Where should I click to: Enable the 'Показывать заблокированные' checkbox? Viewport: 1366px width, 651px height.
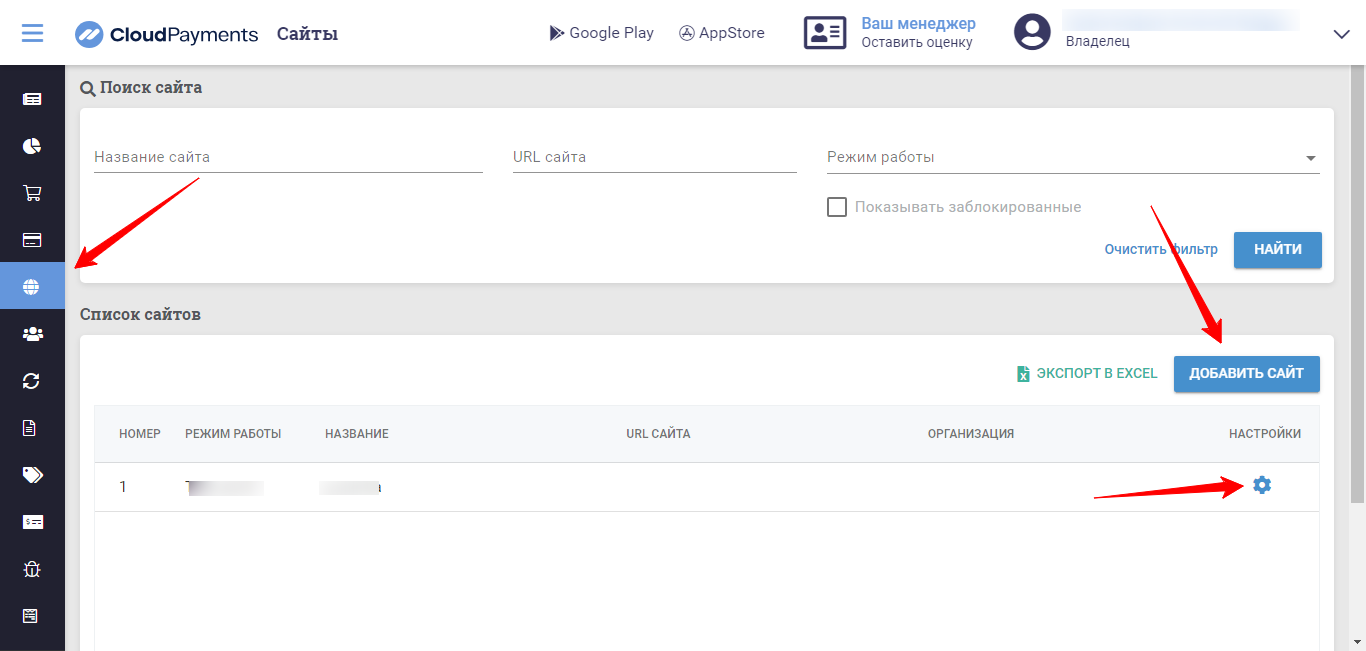[837, 207]
